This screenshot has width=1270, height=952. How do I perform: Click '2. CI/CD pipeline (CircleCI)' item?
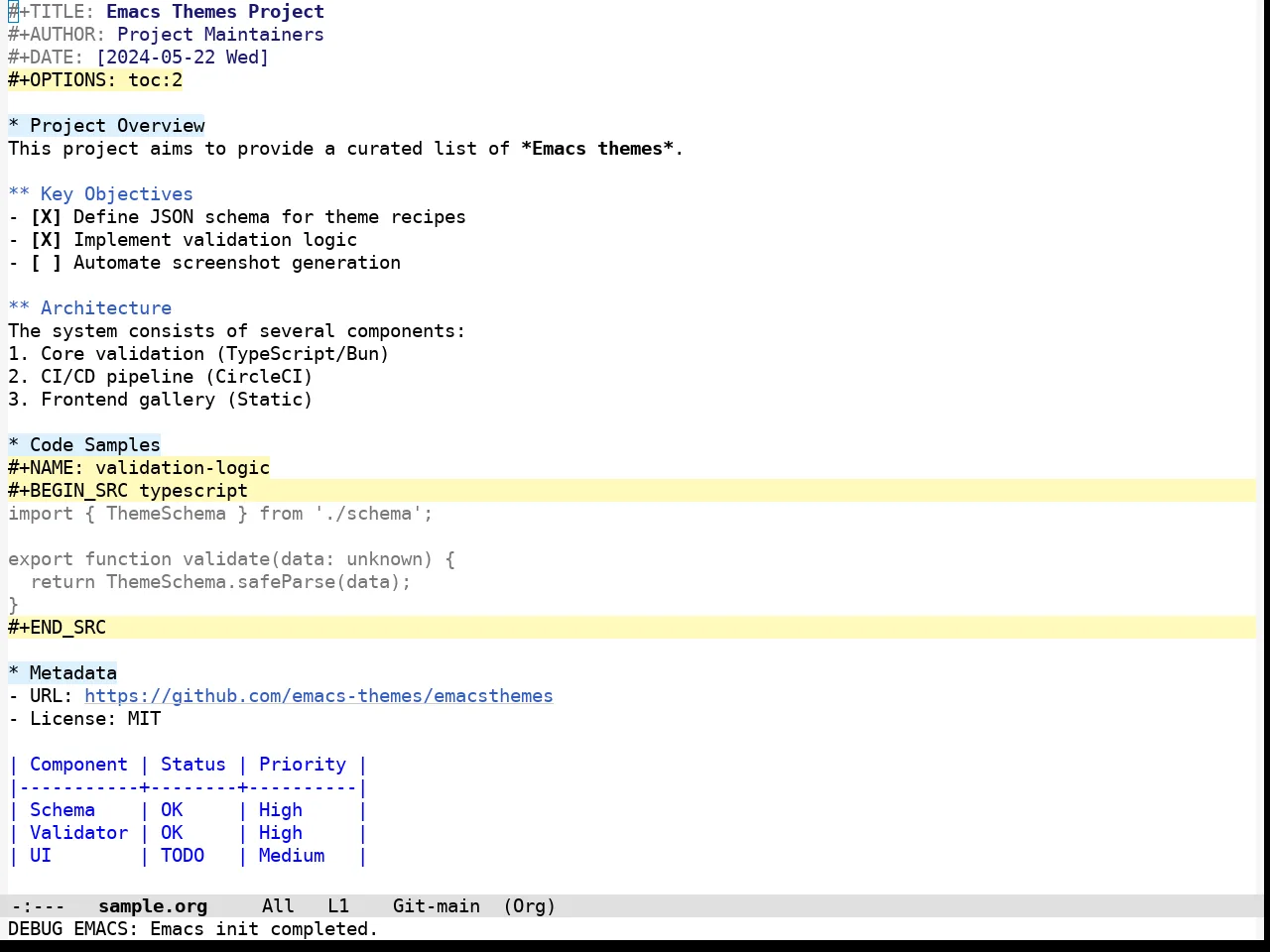161,377
